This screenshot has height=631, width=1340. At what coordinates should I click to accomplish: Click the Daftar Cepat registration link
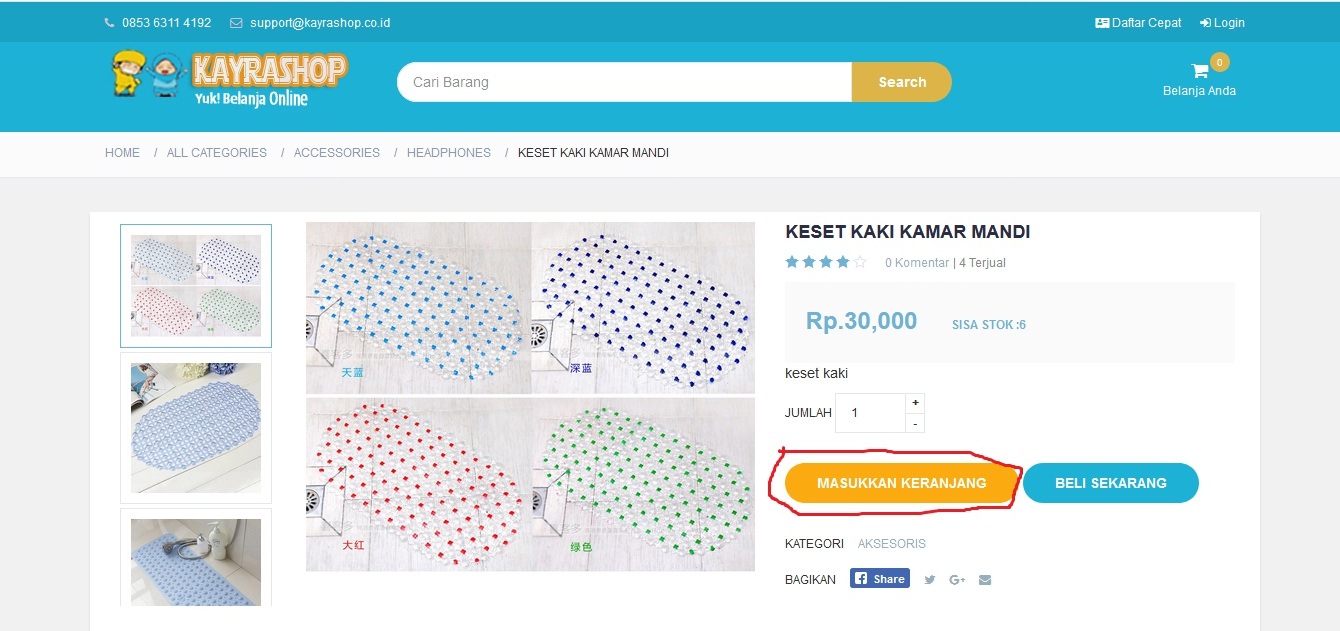coord(1138,23)
